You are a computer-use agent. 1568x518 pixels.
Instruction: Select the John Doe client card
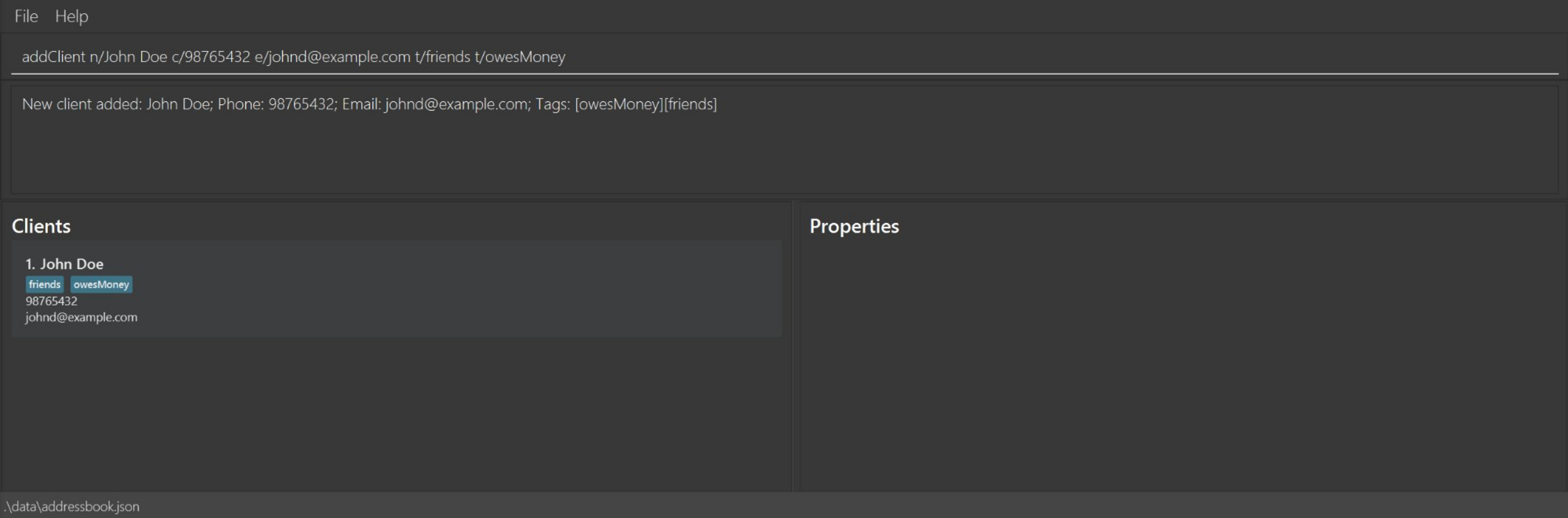tap(430, 288)
